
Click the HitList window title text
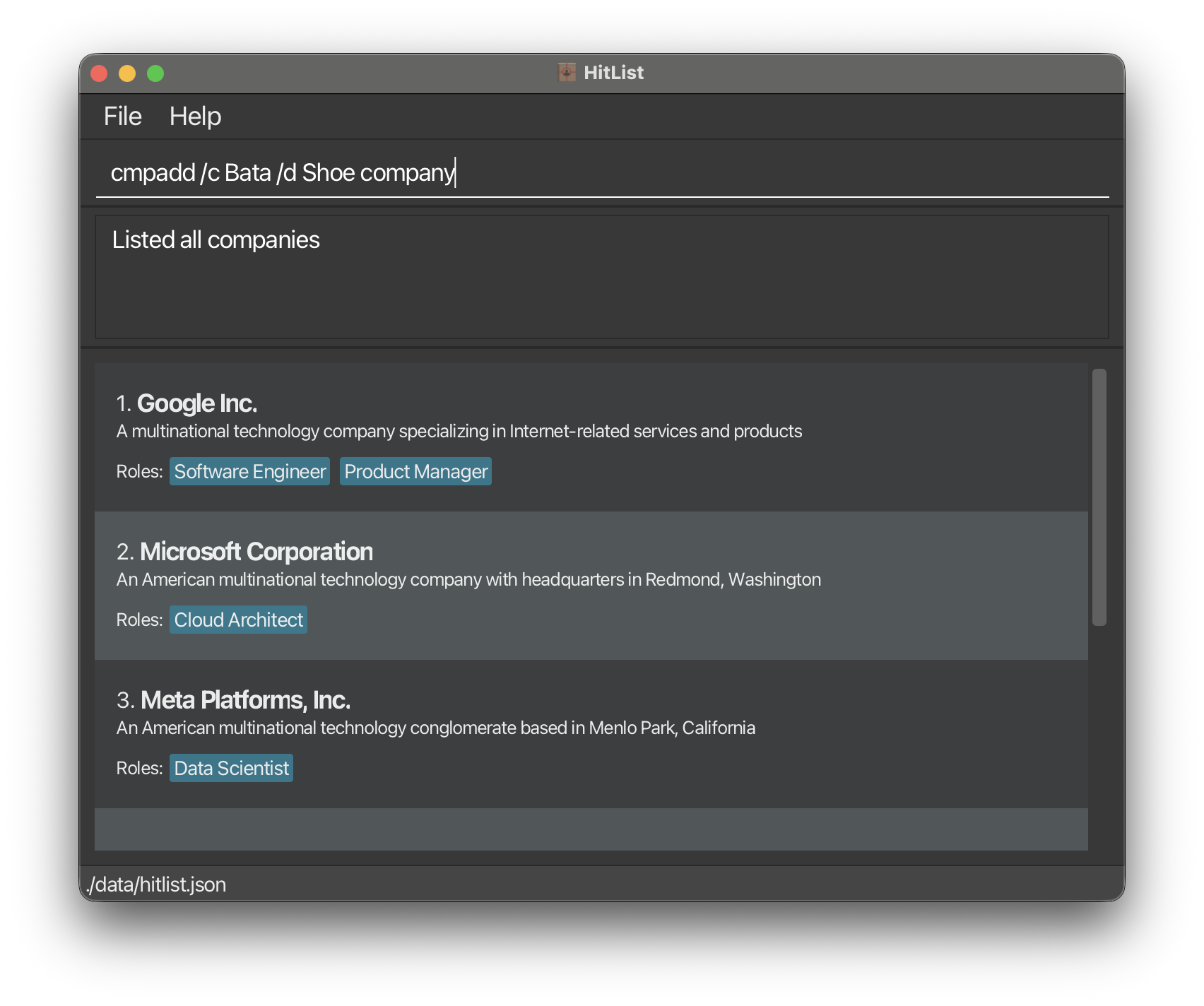613,73
